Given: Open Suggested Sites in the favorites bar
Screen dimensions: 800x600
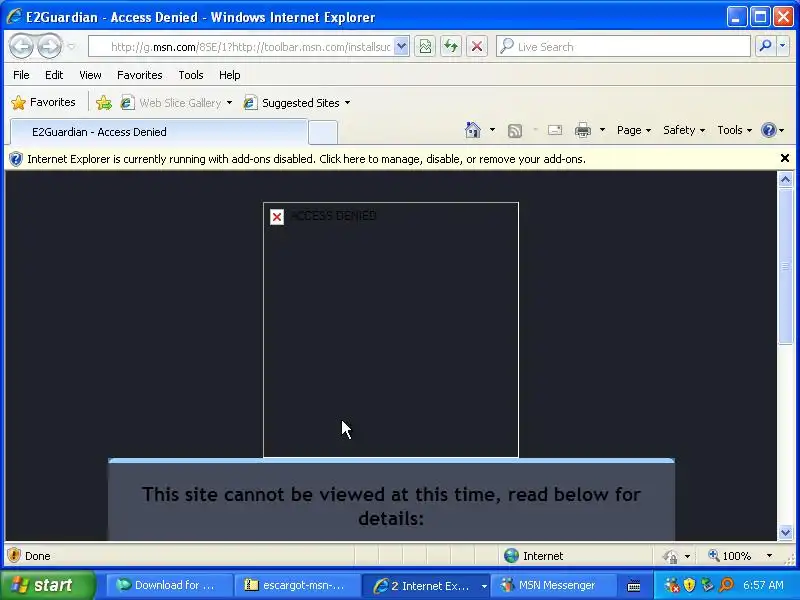Looking at the screenshot, I should [291, 103].
